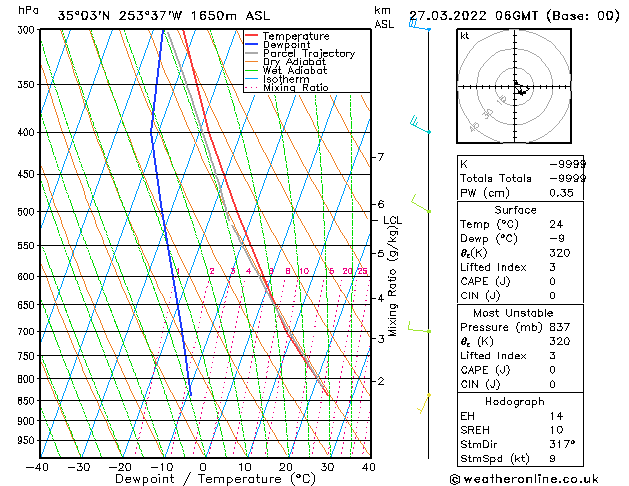The width and height of the screenshot is (629, 486).
Task: Click the 'km ASL' altitude axis label
Action: pyautogui.click(x=384, y=17)
